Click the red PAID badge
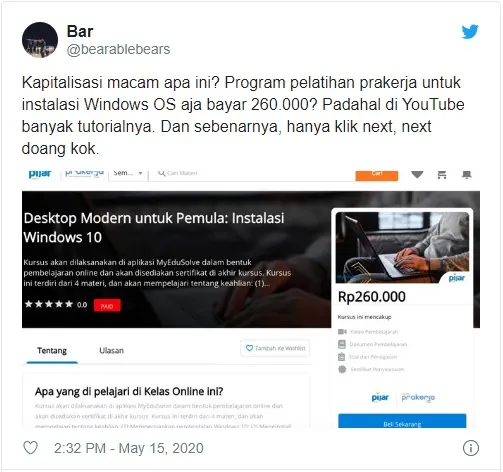This screenshot has height=472, width=503. click(x=107, y=306)
